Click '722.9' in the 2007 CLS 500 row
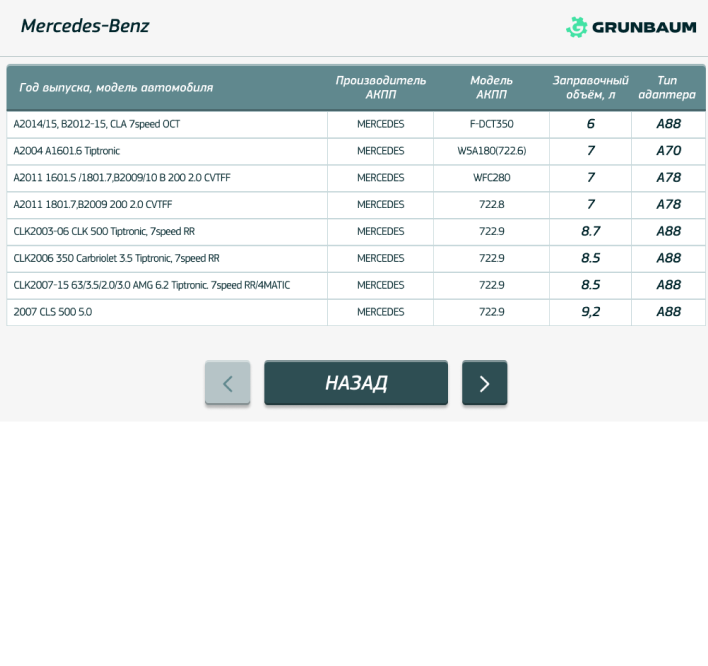 tap(491, 312)
